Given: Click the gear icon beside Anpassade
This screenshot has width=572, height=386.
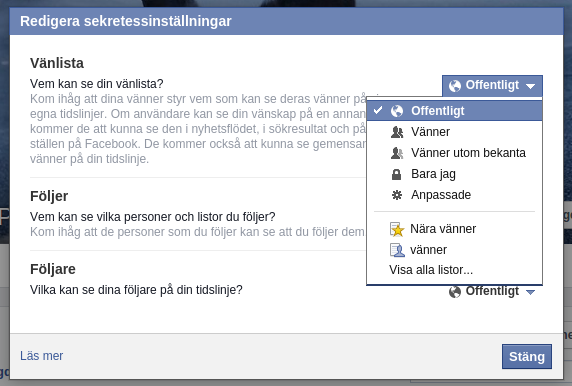Looking at the screenshot, I should pos(397,195).
